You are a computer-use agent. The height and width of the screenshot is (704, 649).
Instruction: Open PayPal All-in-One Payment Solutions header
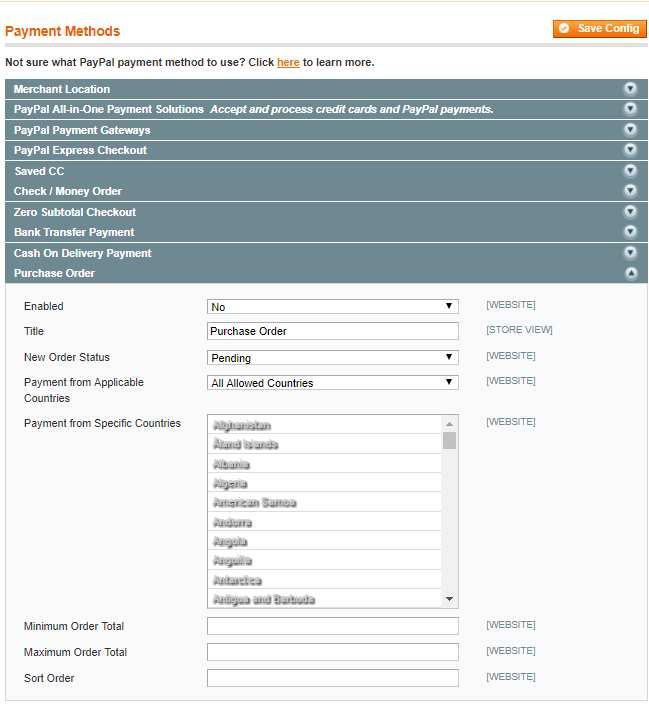click(x=326, y=109)
